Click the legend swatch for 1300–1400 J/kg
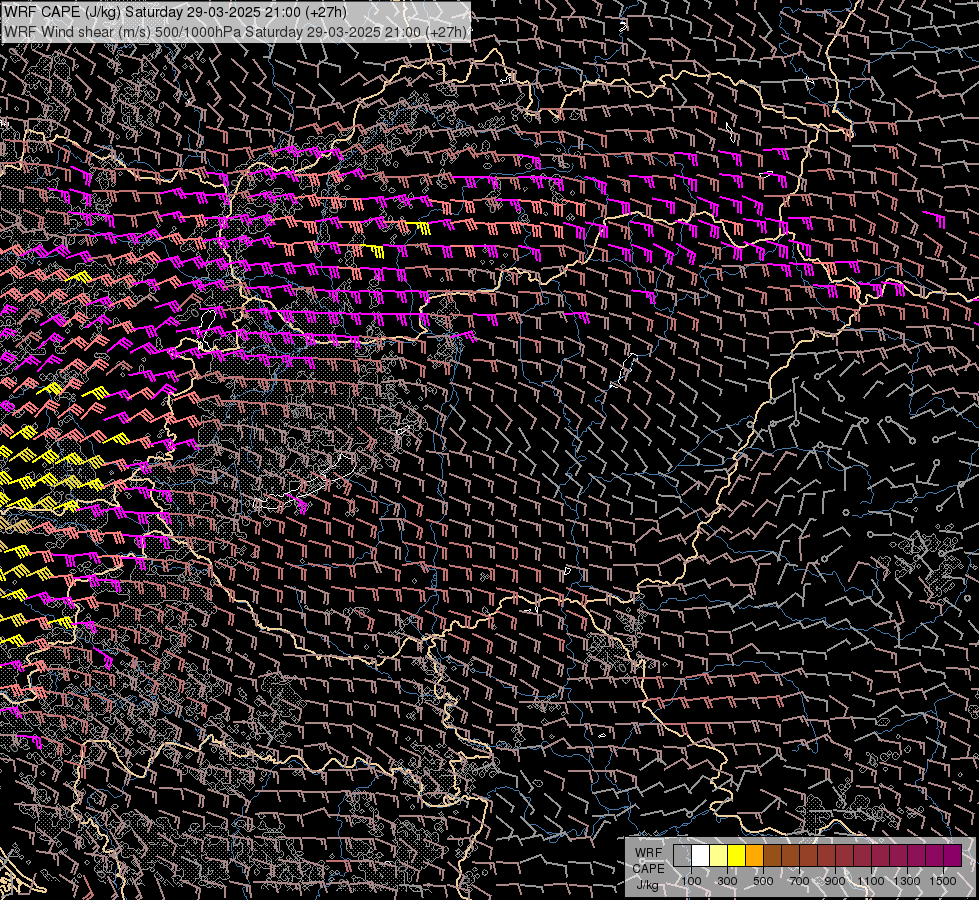 pyautogui.click(x=917, y=855)
